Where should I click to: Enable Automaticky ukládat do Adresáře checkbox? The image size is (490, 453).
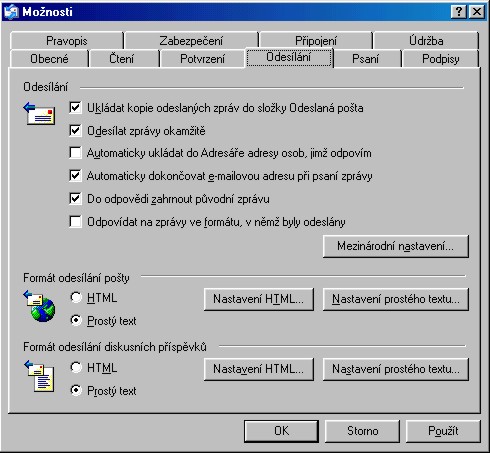(x=75, y=153)
